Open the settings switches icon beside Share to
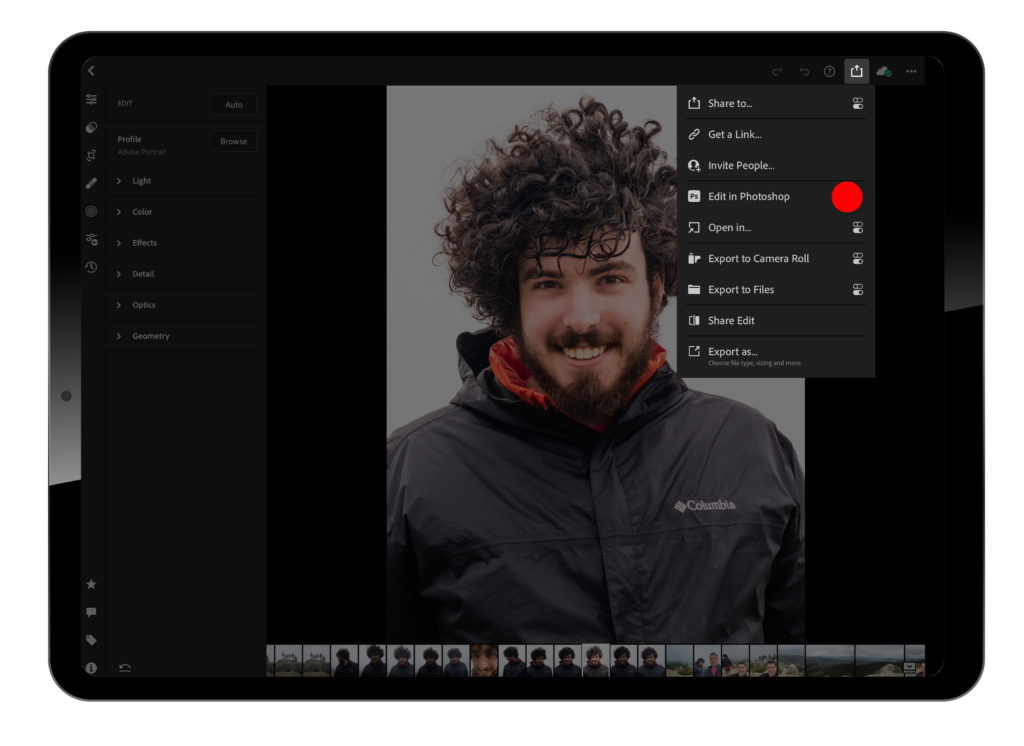 coord(857,103)
